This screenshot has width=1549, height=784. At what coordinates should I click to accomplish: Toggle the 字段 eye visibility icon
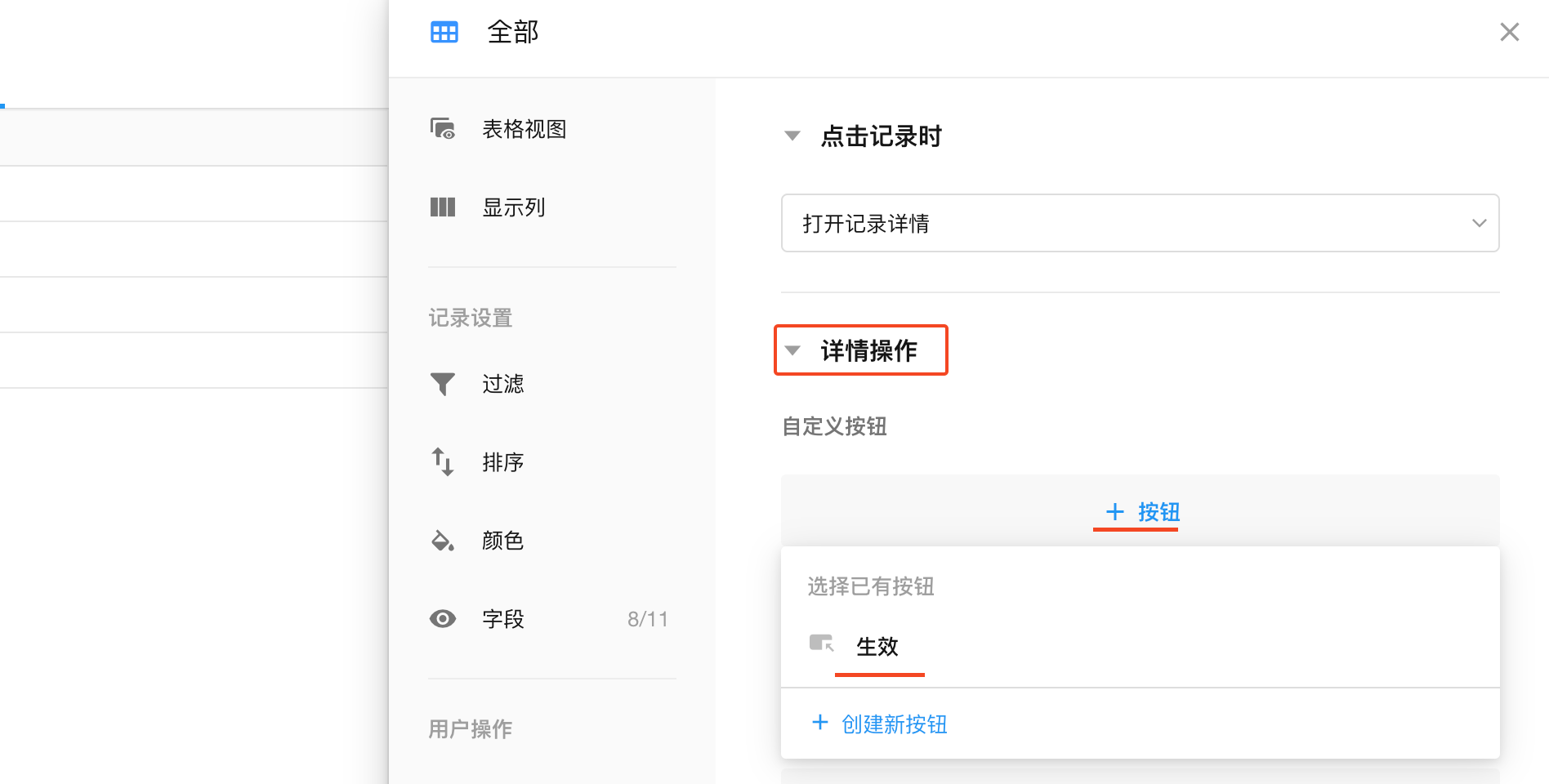pos(442,619)
